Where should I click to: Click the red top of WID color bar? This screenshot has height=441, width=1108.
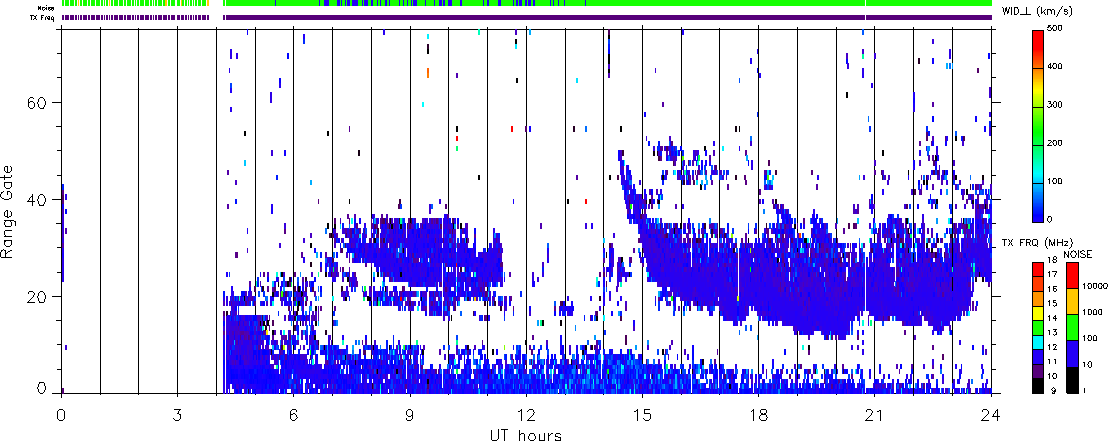tap(1039, 49)
